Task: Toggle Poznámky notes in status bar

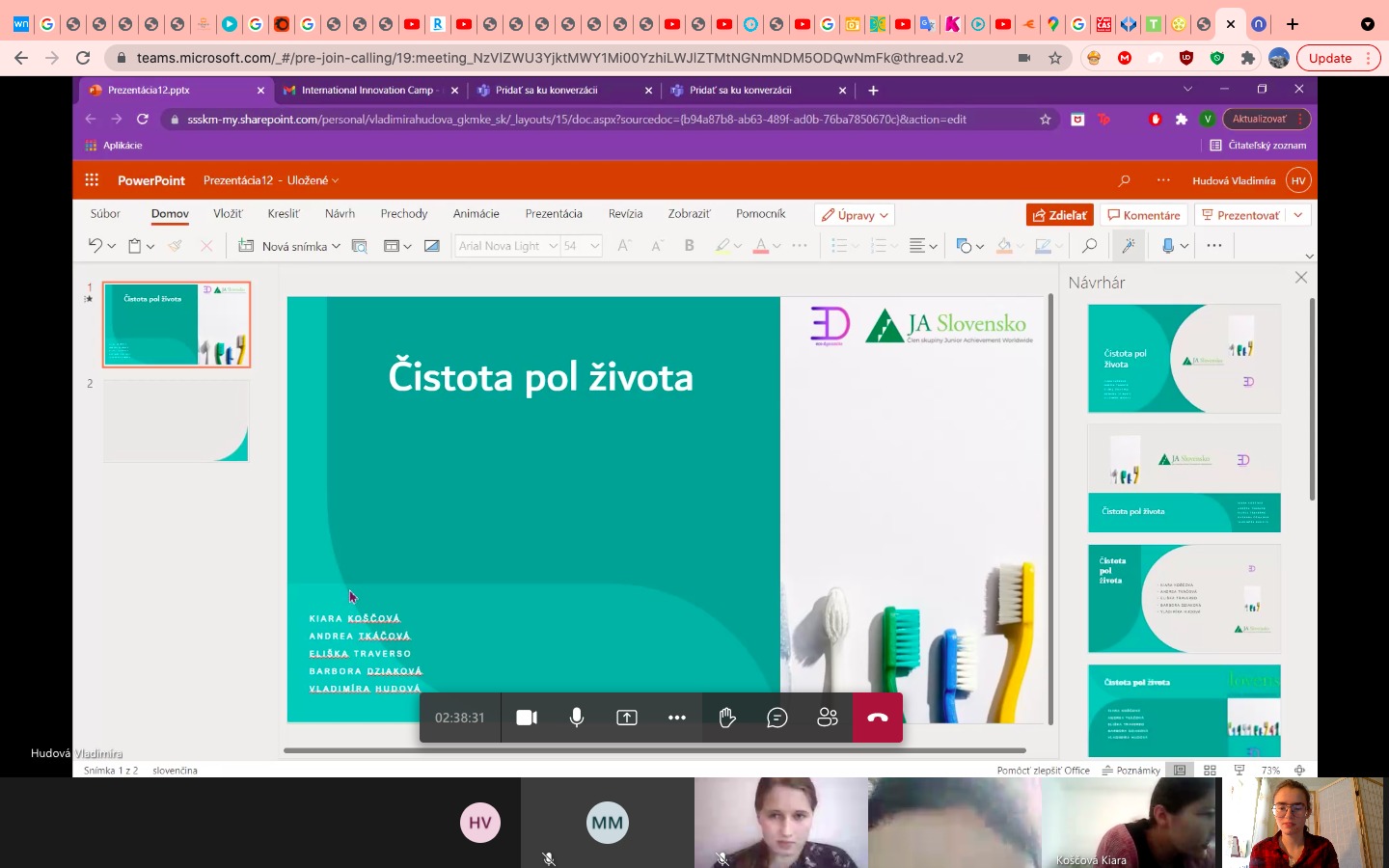Action: pyautogui.click(x=1131, y=771)
